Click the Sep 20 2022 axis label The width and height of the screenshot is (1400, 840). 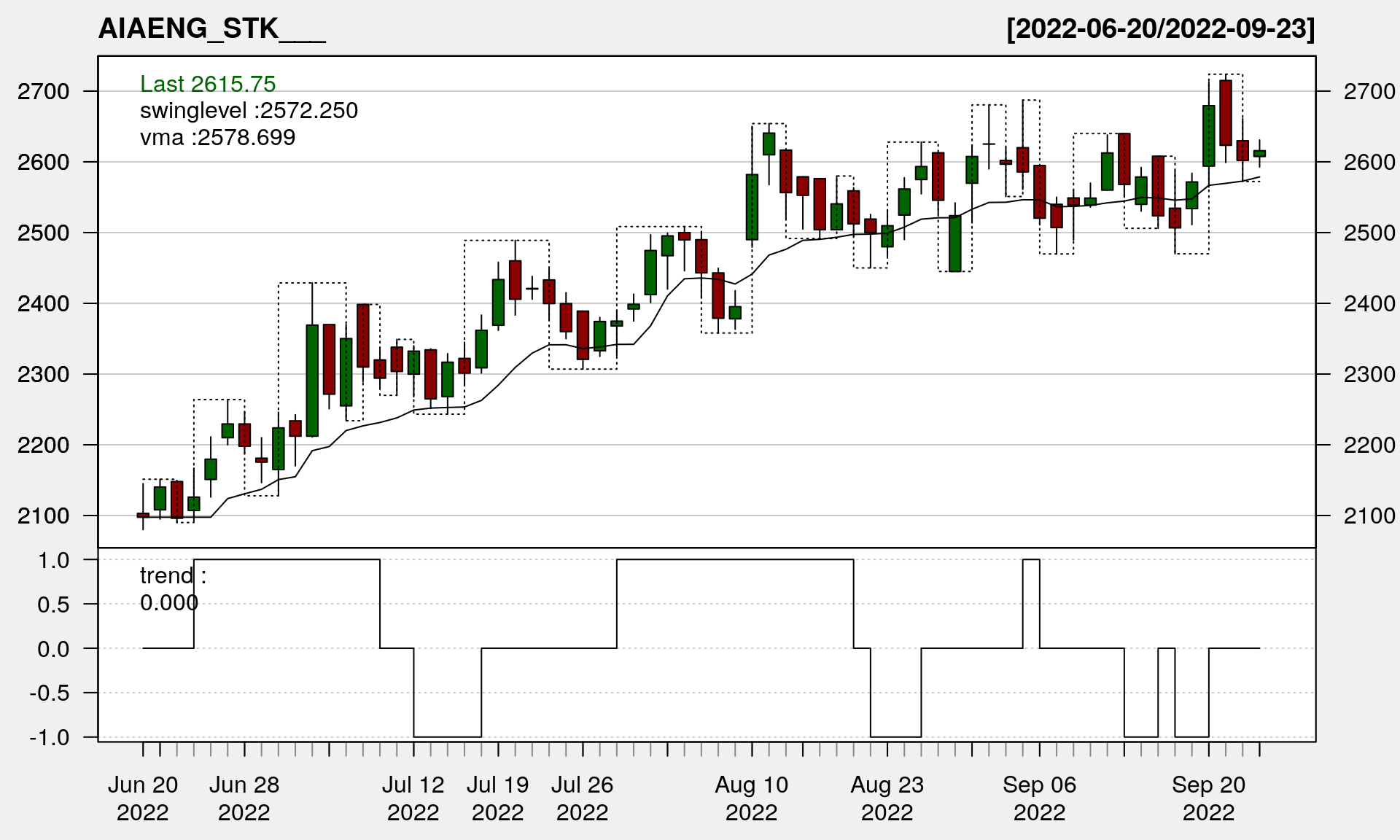click(x=1209, y=798)
